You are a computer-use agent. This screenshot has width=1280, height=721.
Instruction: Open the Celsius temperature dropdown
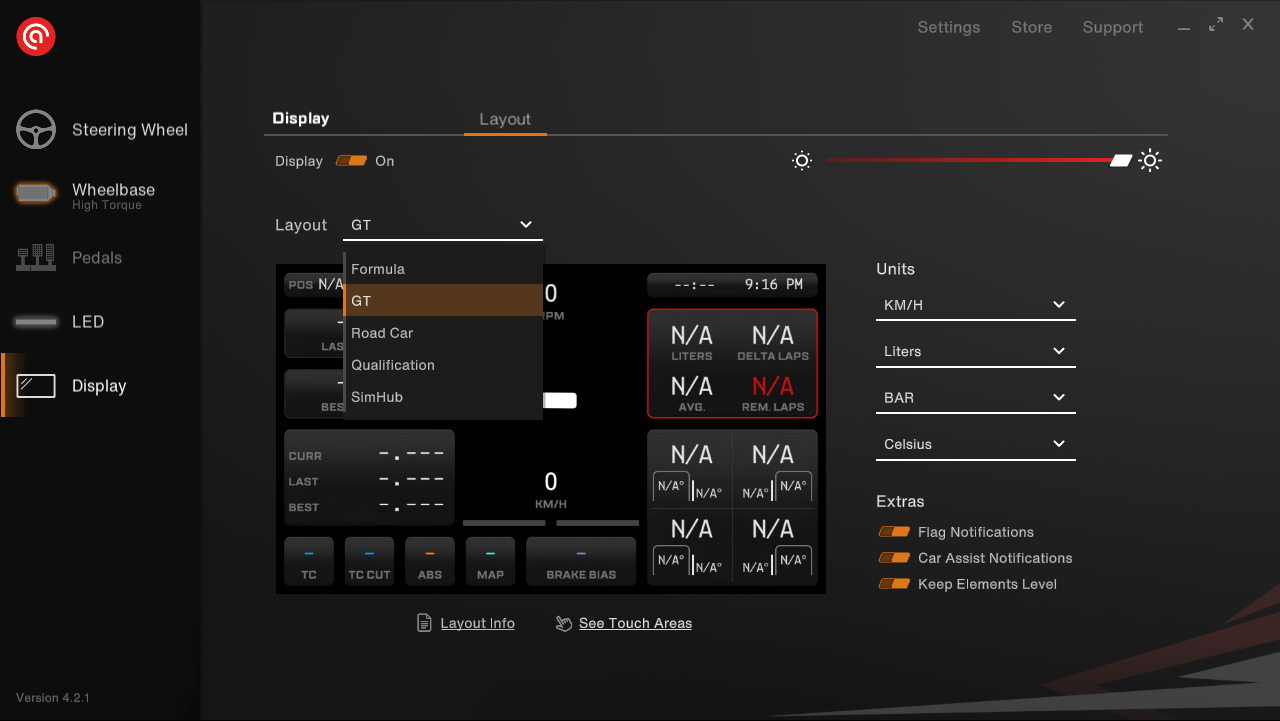(975, 444)
